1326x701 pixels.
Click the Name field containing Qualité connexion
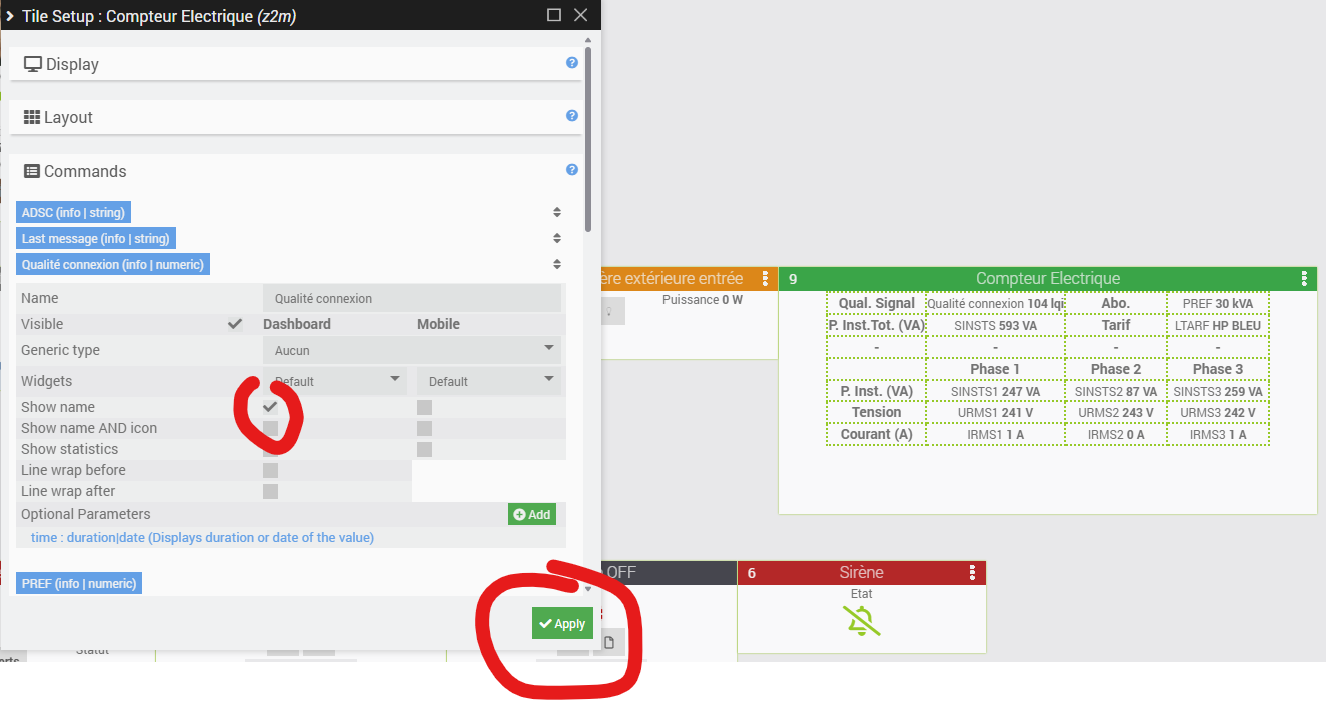point(411,298)
